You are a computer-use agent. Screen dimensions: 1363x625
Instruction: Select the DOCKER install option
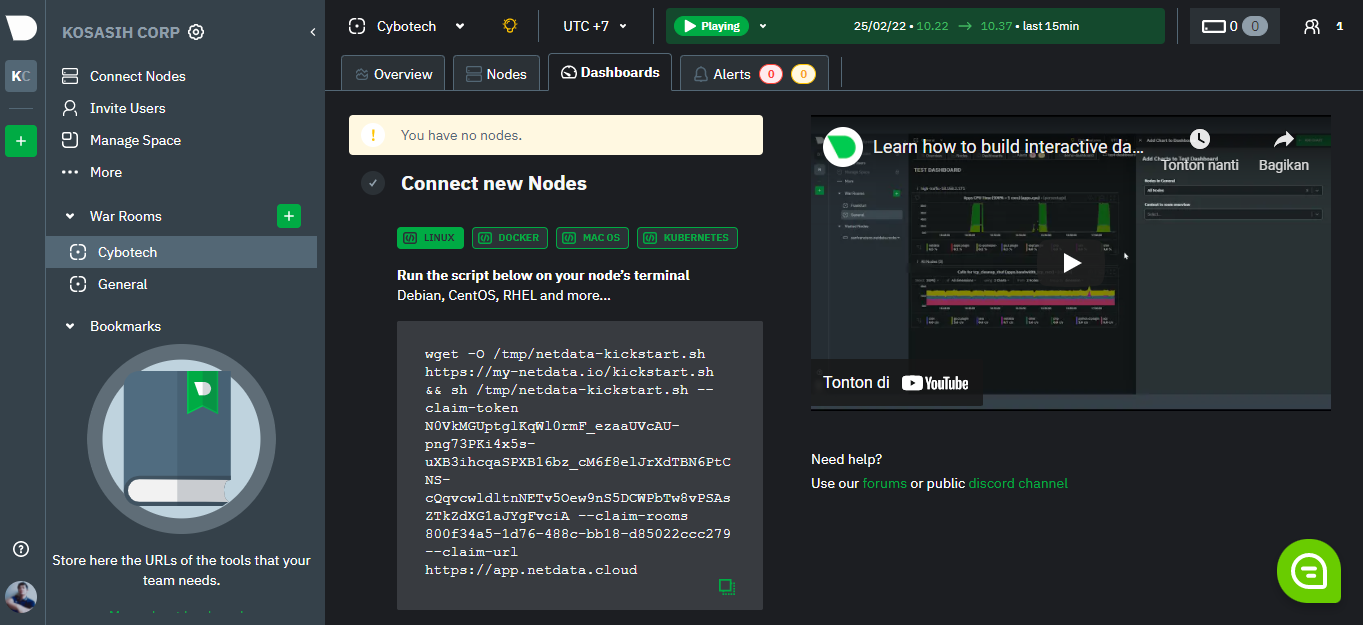(x=510, y=238)
